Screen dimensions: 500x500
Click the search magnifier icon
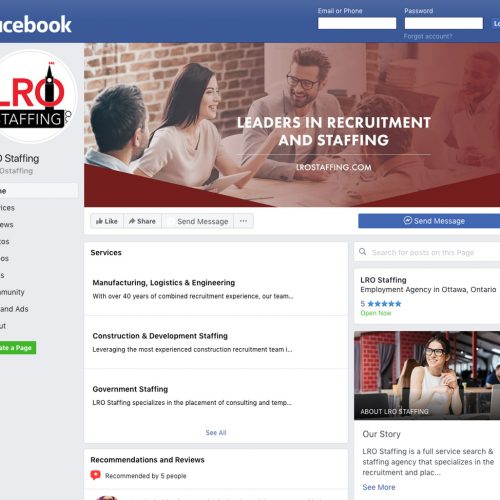[363, 252]
